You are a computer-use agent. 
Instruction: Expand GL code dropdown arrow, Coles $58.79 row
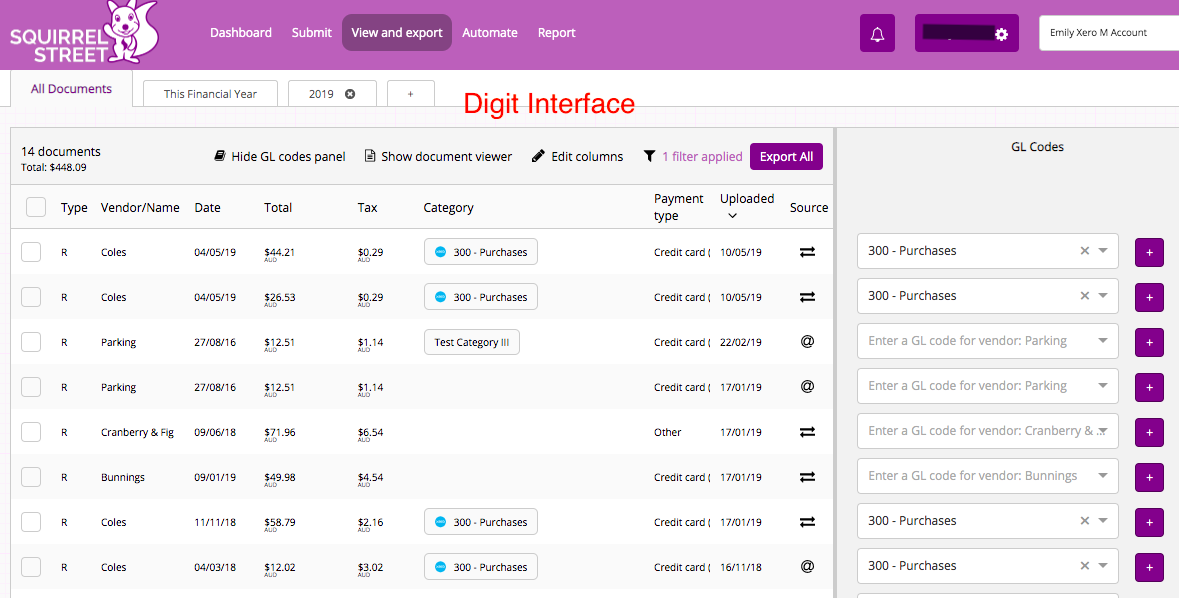coord(1103,521)
